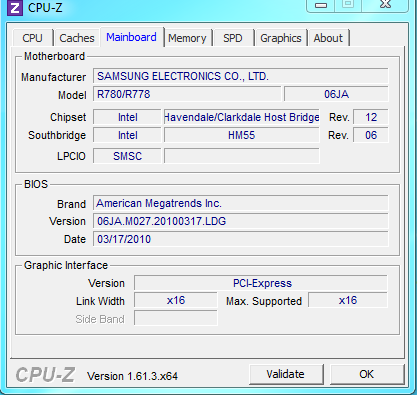417x395 pixels.
Task: Click the Manufacturer label
Action: (x=53, y=77)
